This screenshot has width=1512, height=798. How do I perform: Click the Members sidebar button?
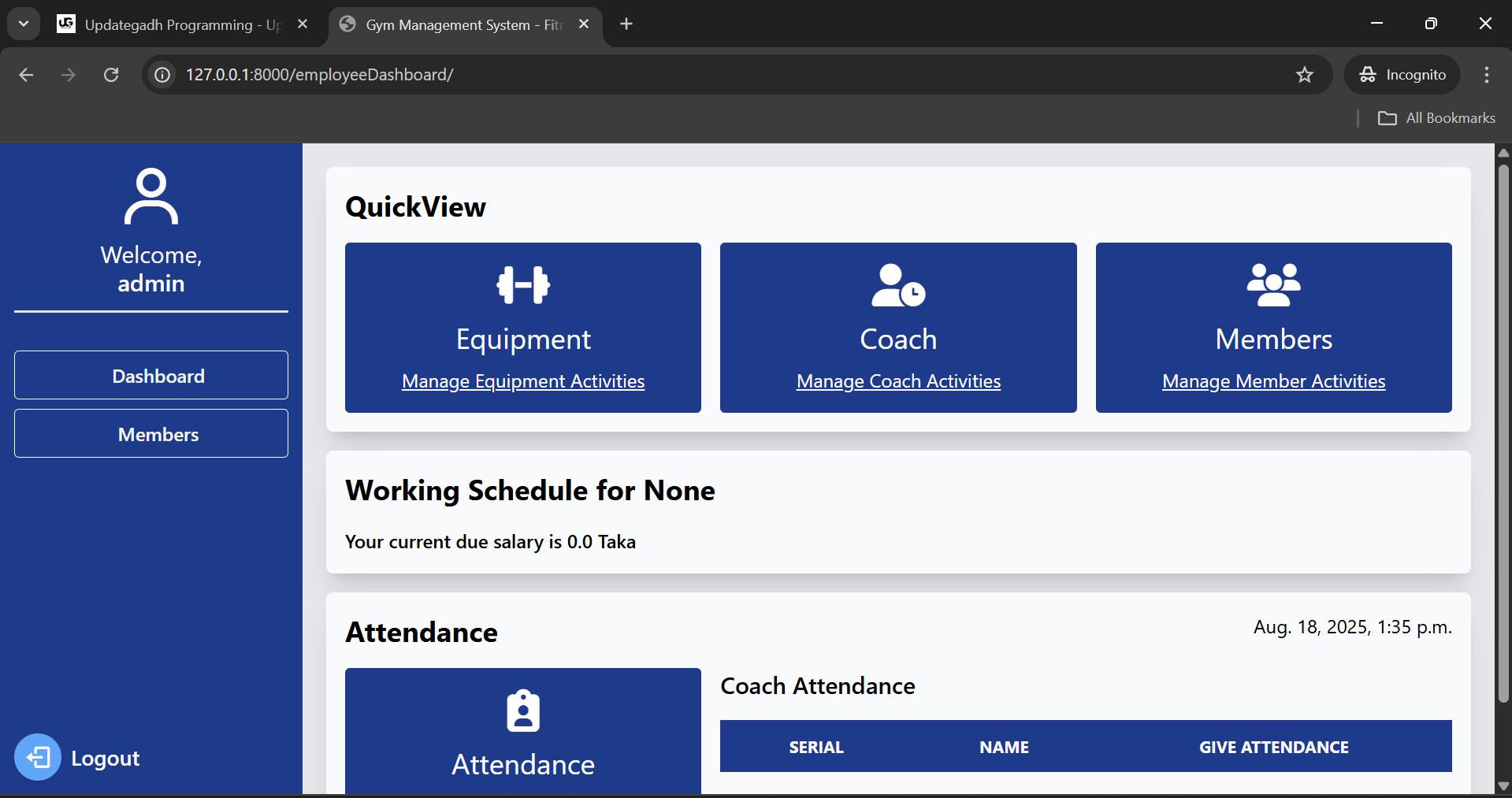pos(150,433)
